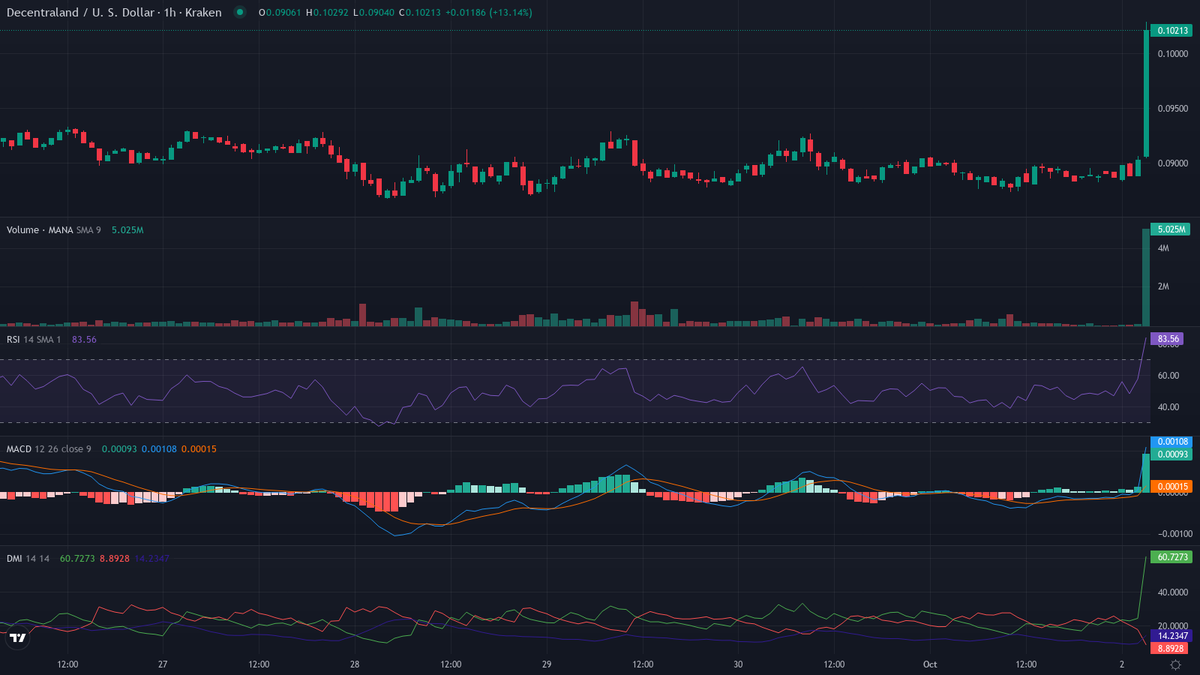Open the MACD 12 26 close 9 legend
The image size is (1200, 675).
click(111, 449)
